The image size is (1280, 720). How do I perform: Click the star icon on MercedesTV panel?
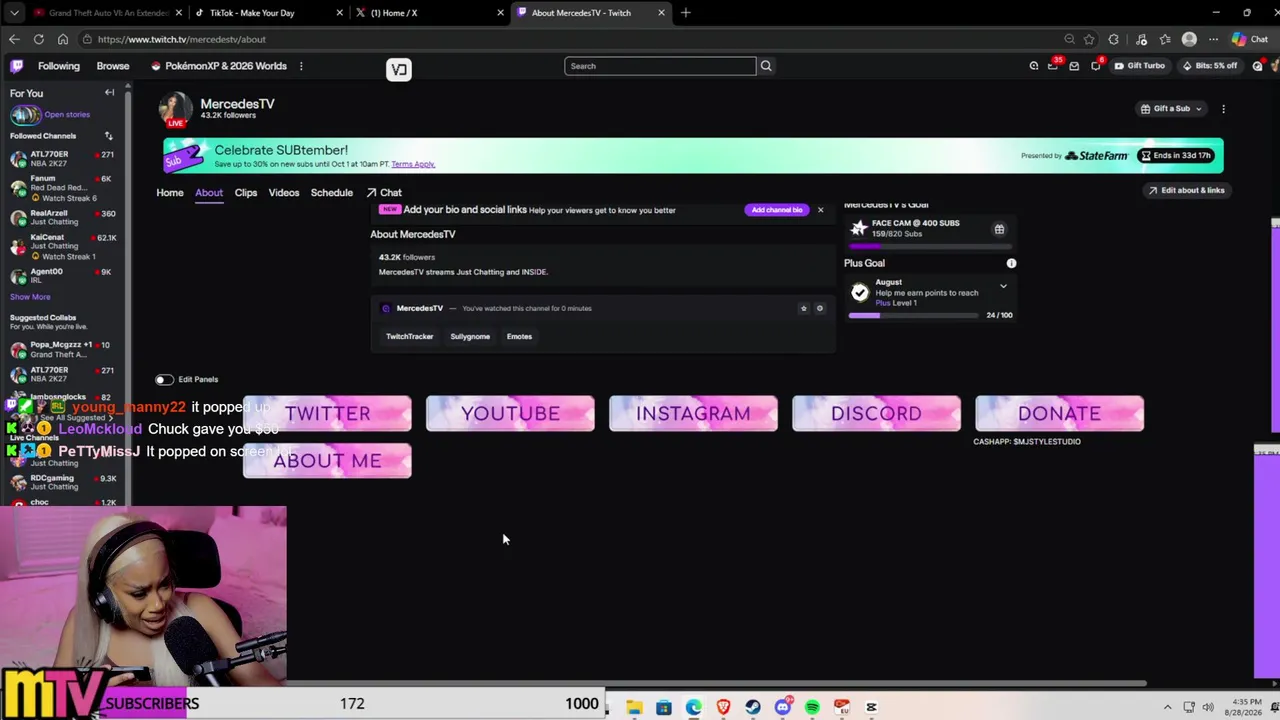click(803, 308)
